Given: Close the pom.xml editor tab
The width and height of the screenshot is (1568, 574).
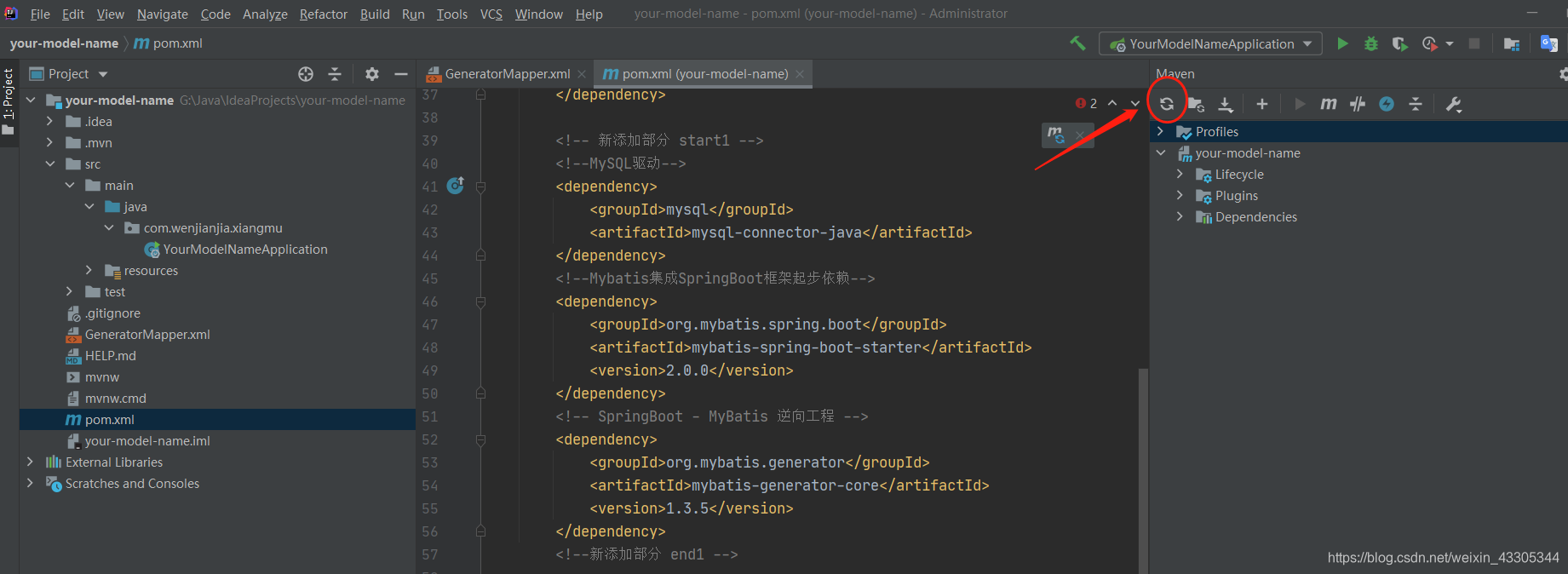Looking at the screenshot, I should click(800, 74).
